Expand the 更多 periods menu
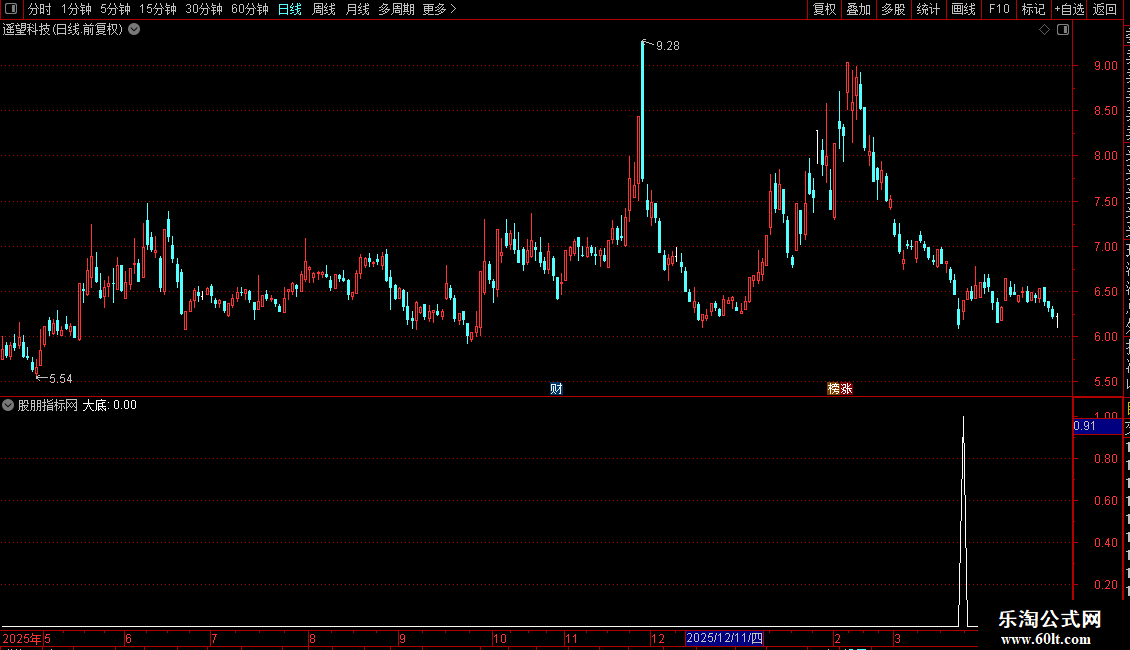1130x650 pixels. pos(440,9)
